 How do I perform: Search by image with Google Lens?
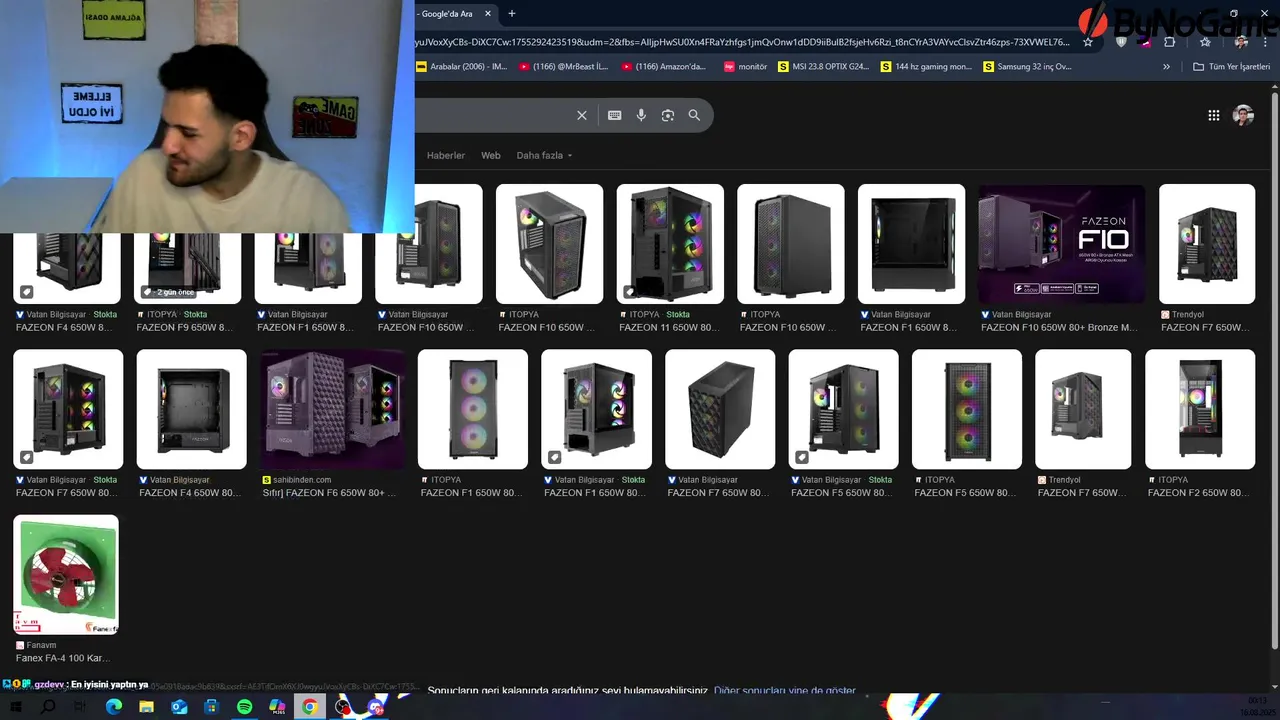(x=668, y=115)
